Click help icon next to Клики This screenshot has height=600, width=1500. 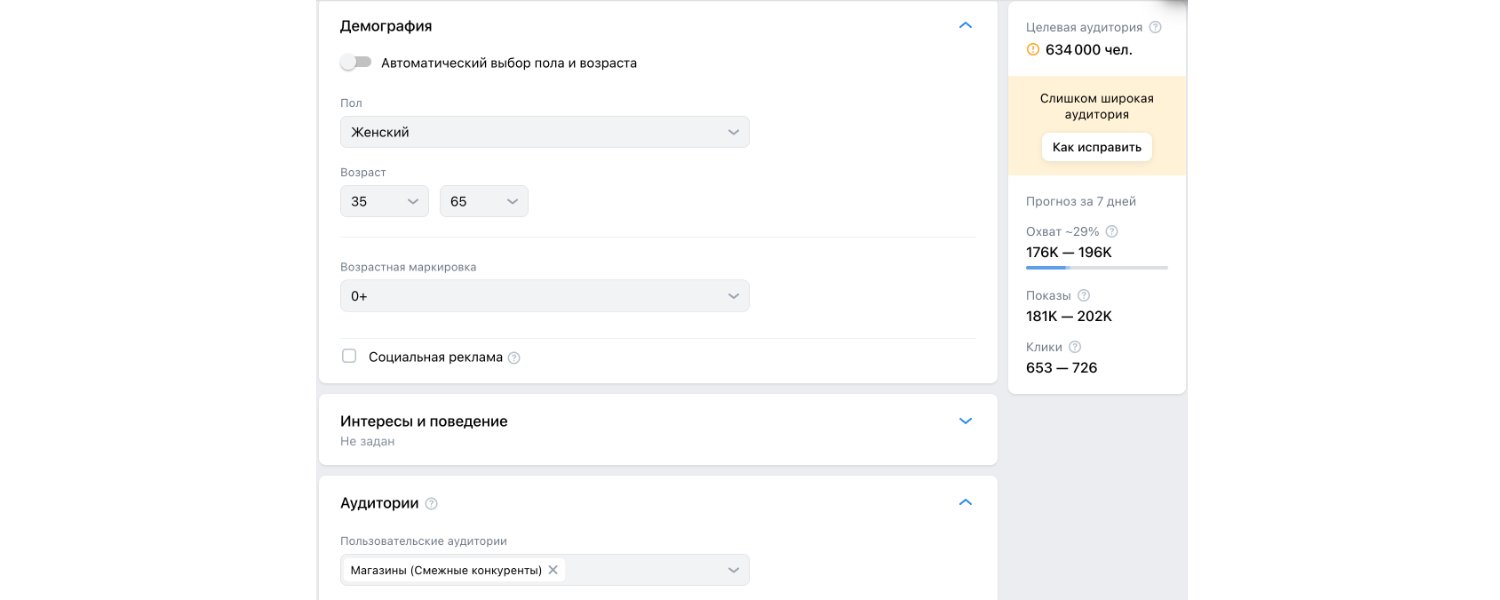pyautogui.click(x=1075, y=347)
